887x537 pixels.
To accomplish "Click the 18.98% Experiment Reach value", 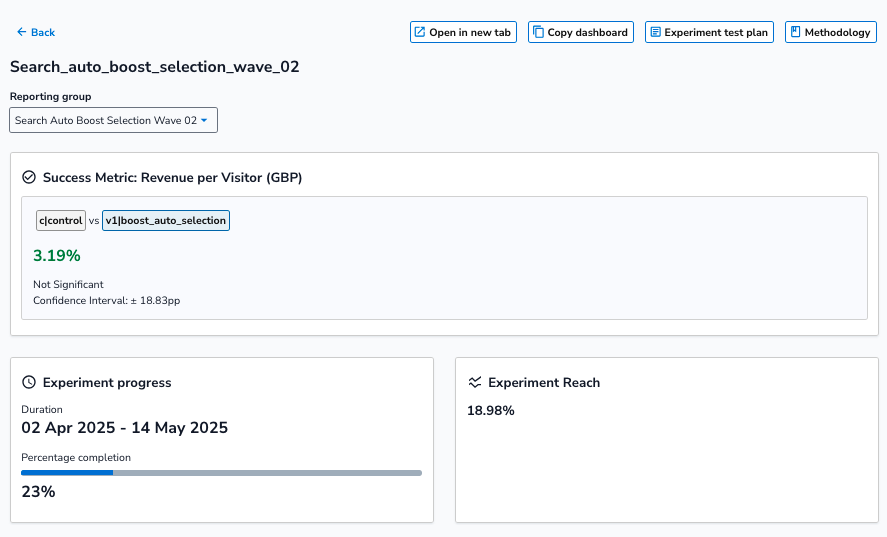I will click(491, 411).
